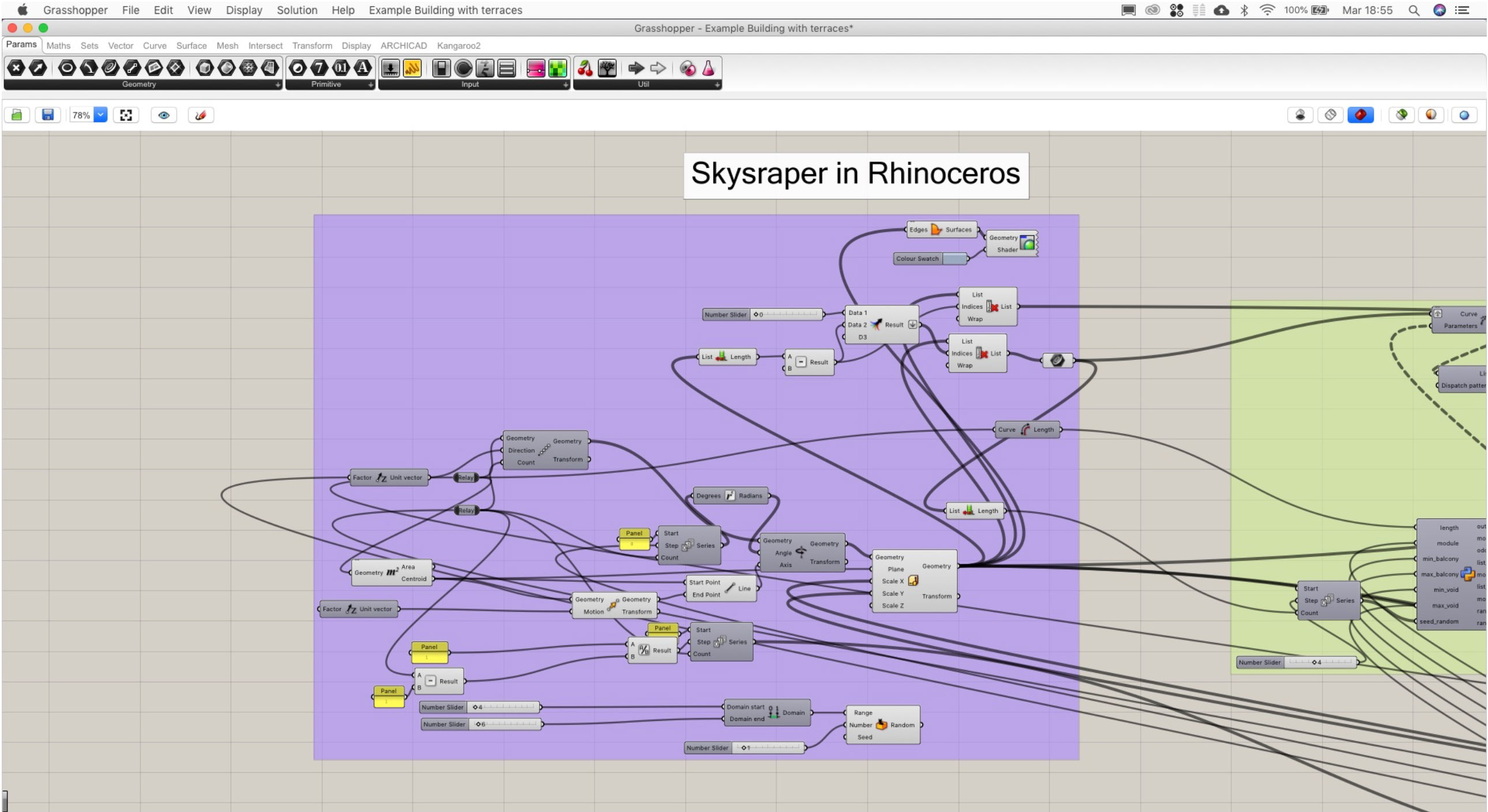Open the sketch markup tool
This screenshot has width=1488, height=812.
click(201, 115)
